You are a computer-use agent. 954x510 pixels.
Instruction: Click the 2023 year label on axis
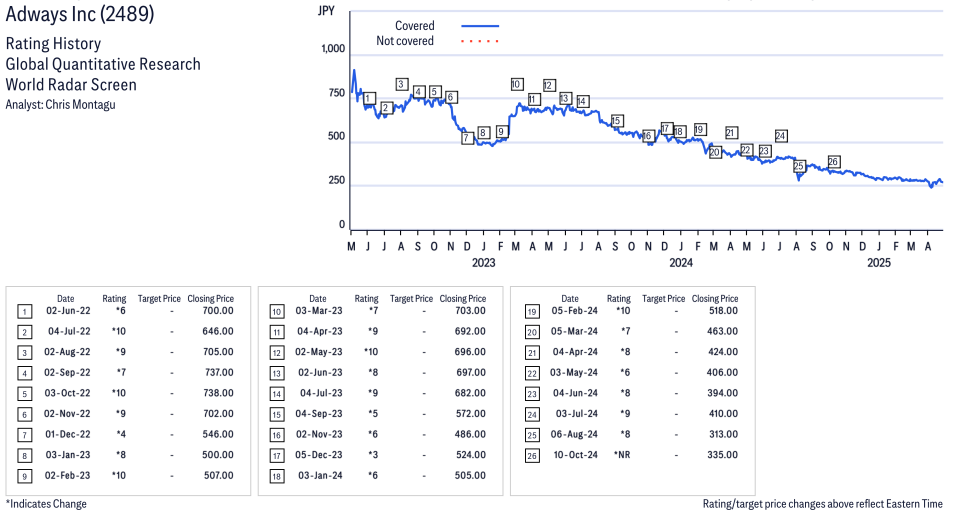[484, 262]
